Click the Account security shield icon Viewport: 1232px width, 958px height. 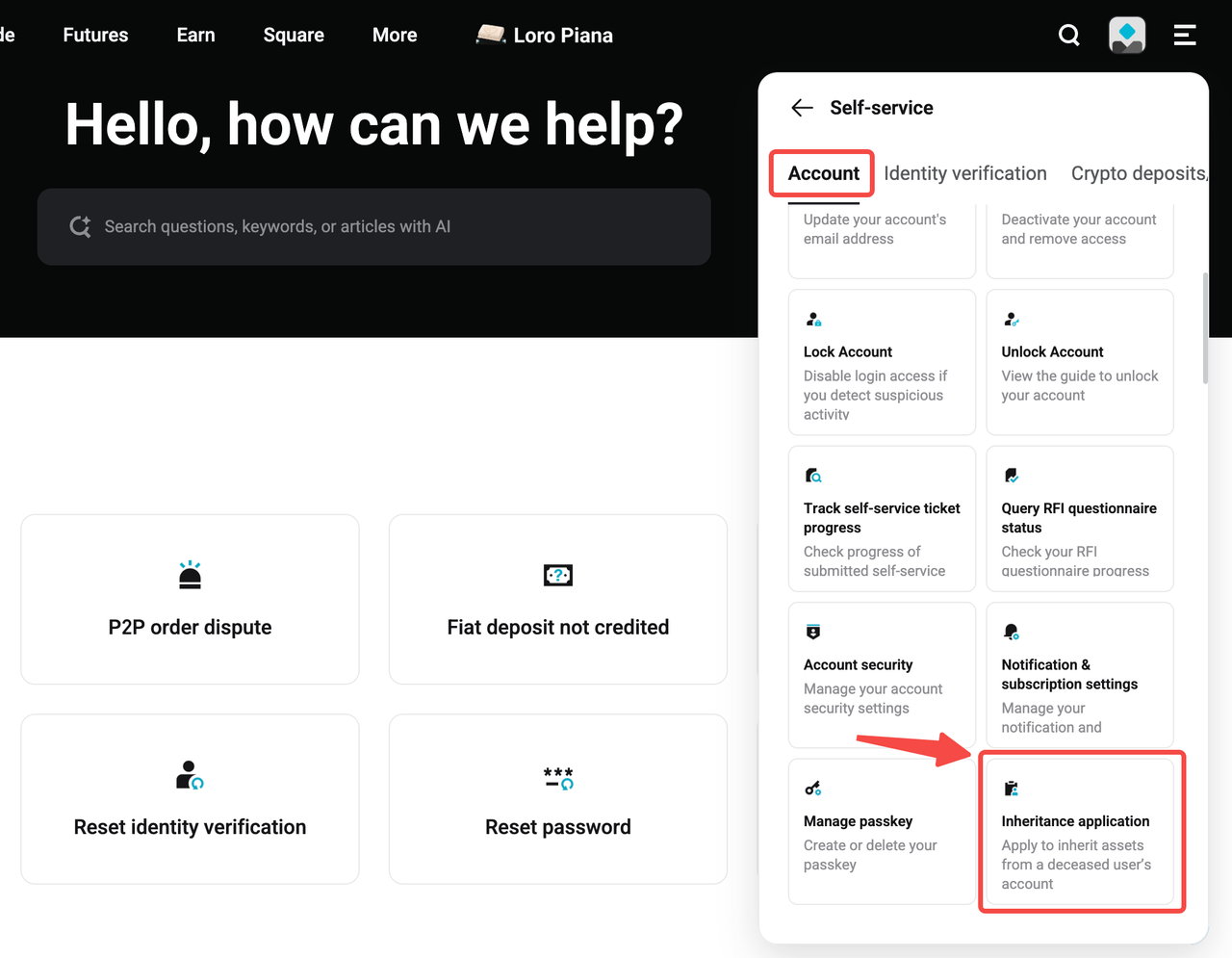[813, 632]
